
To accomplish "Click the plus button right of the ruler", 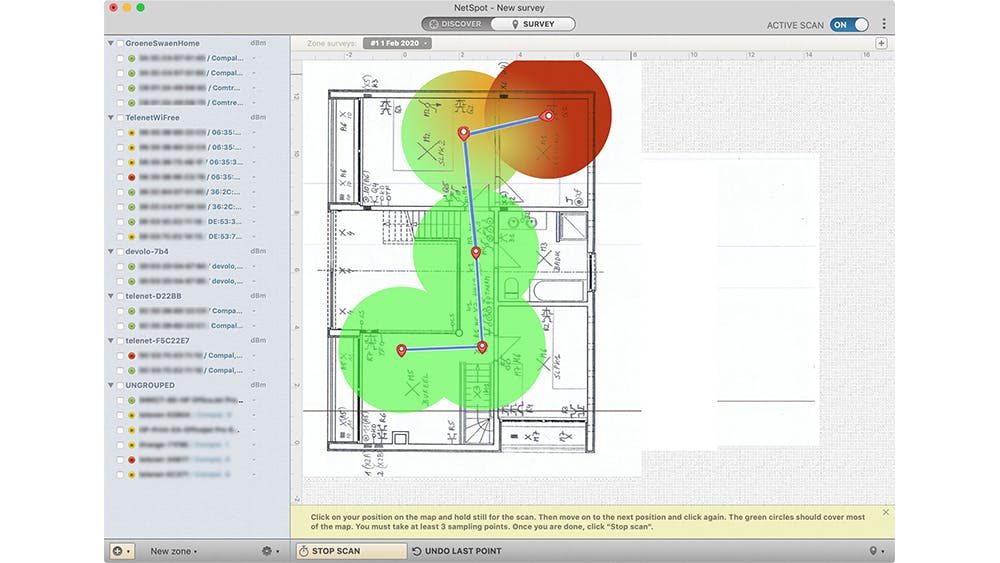I will click(x=881, y=43).
